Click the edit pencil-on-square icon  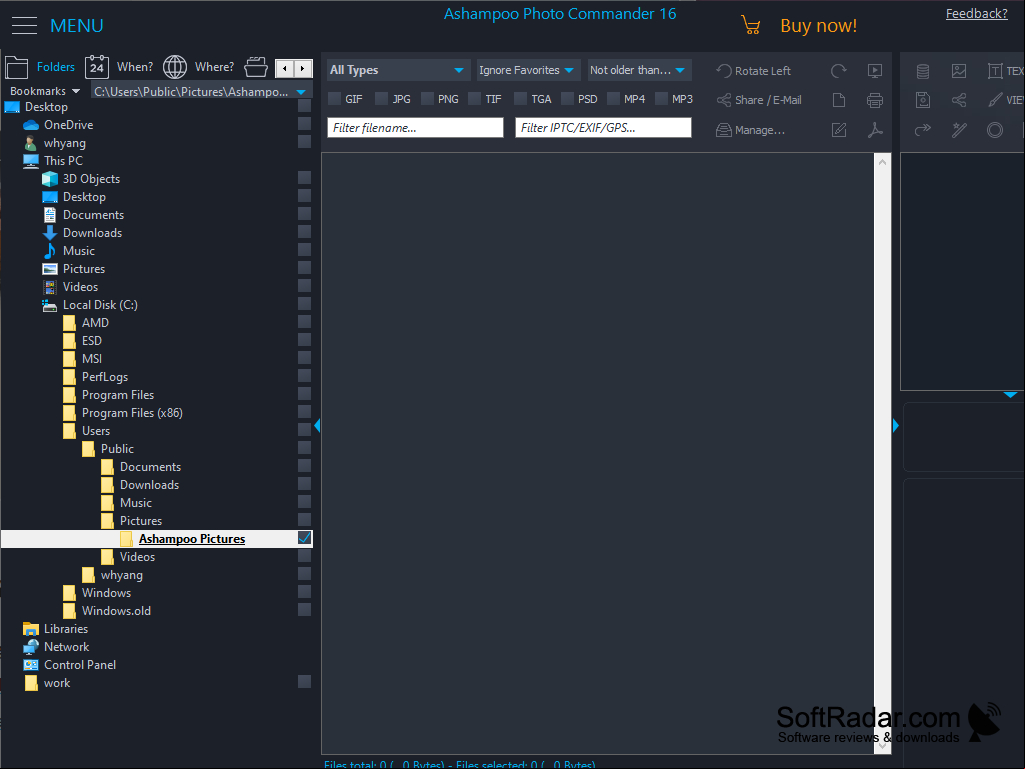(x=839, y=130)
